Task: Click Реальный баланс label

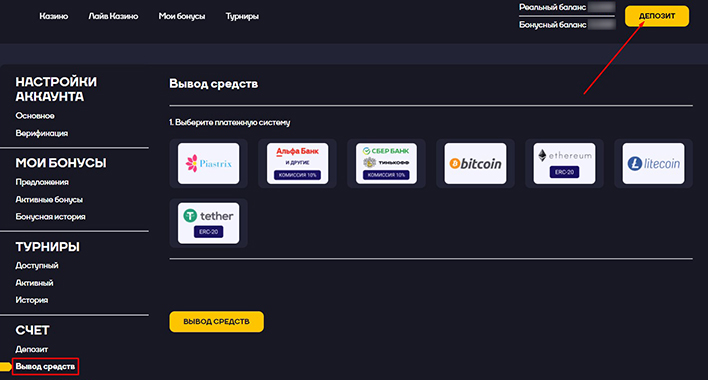Action: pyautogui.click(x=552, y=7)
